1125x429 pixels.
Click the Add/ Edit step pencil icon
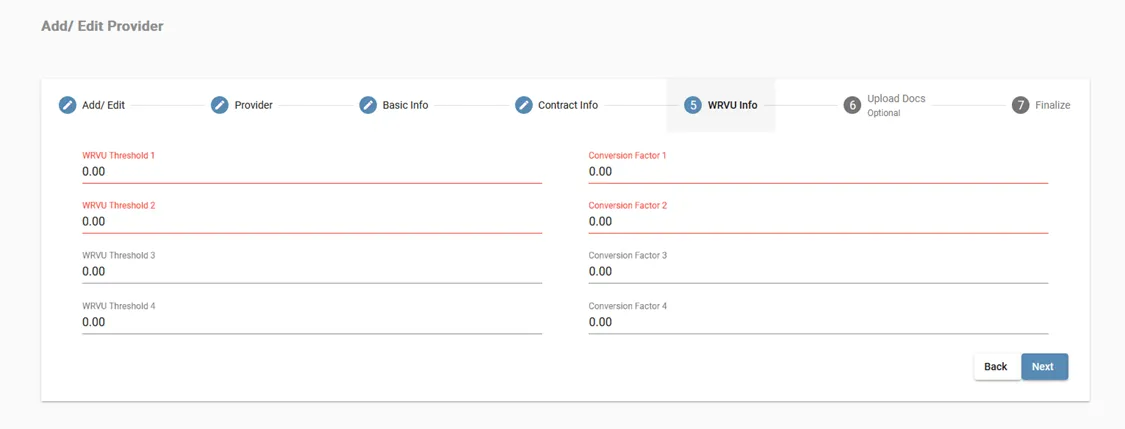(x=67, y=105)
